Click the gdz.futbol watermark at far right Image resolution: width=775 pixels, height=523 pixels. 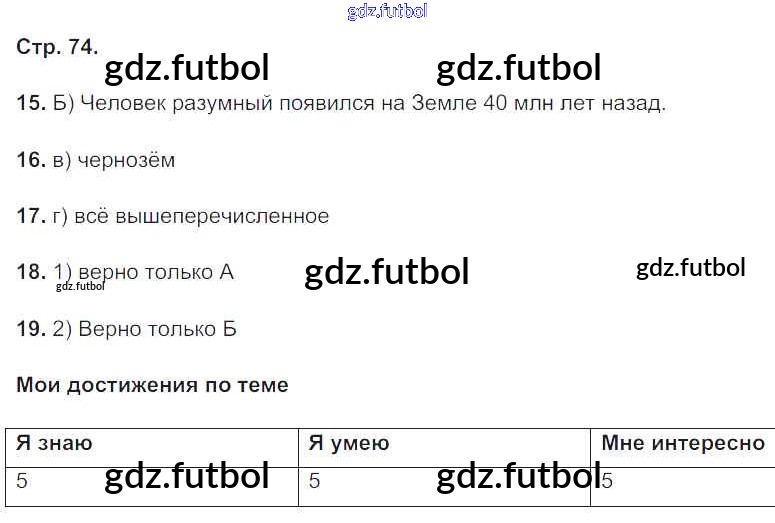[x=690, y=268]
